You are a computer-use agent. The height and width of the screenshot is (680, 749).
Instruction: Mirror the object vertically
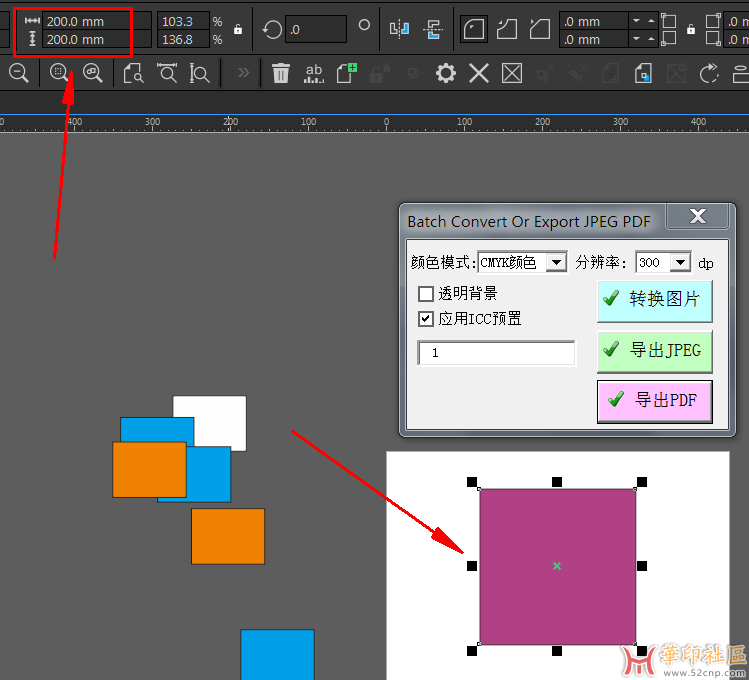[433, 30]
